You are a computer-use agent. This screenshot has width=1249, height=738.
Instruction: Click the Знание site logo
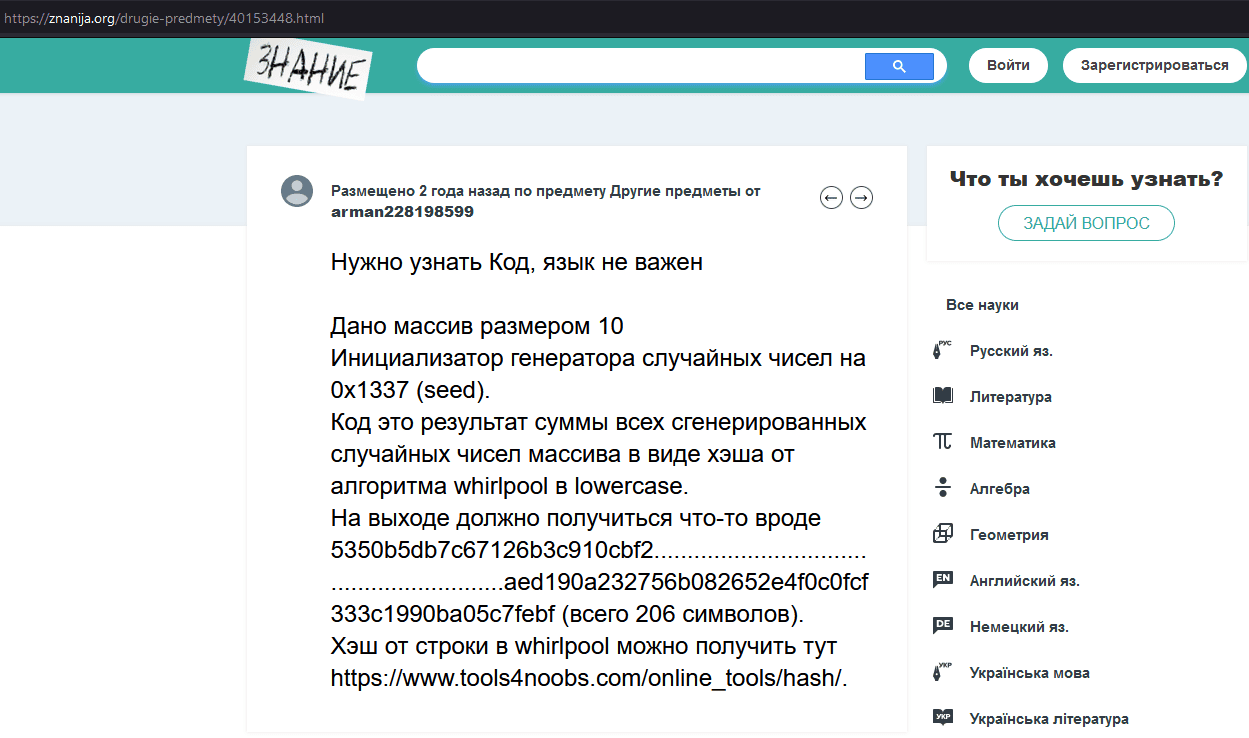[308, 68]
